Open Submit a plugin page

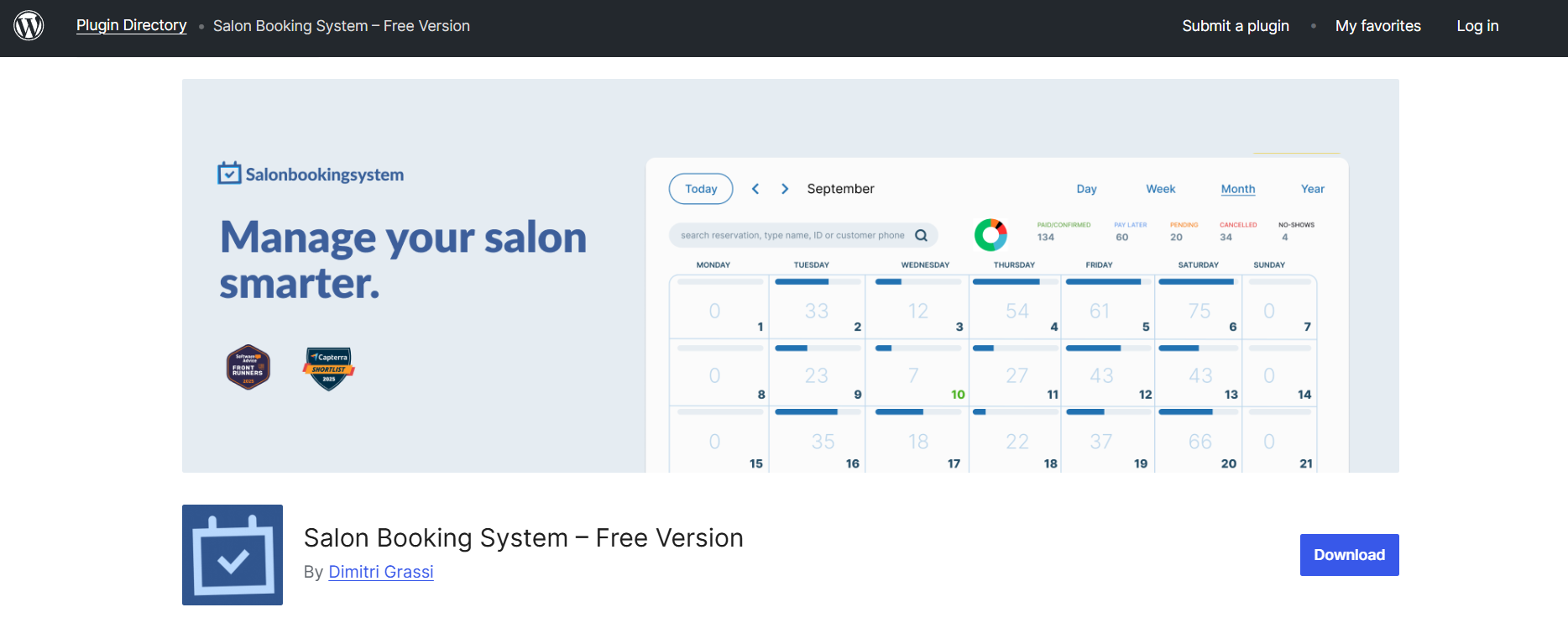[1235, 26]
